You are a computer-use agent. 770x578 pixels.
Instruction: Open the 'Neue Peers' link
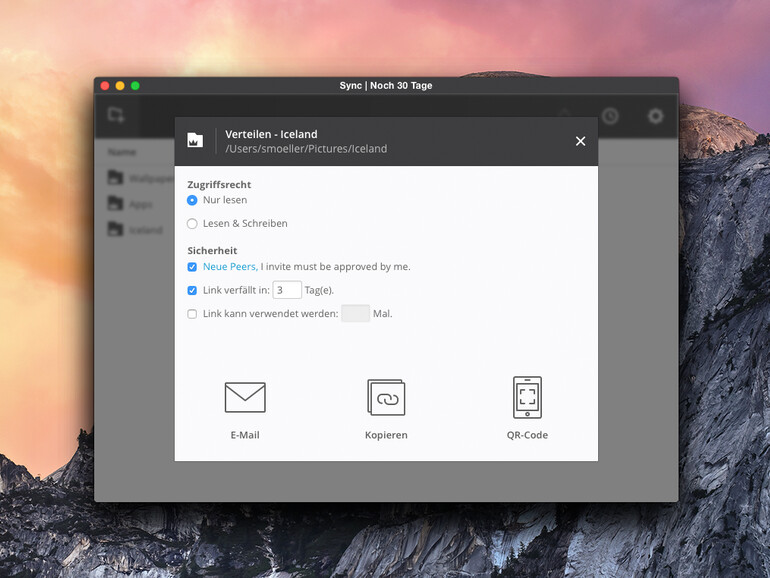pyautogui.click(x=230, y=267)
